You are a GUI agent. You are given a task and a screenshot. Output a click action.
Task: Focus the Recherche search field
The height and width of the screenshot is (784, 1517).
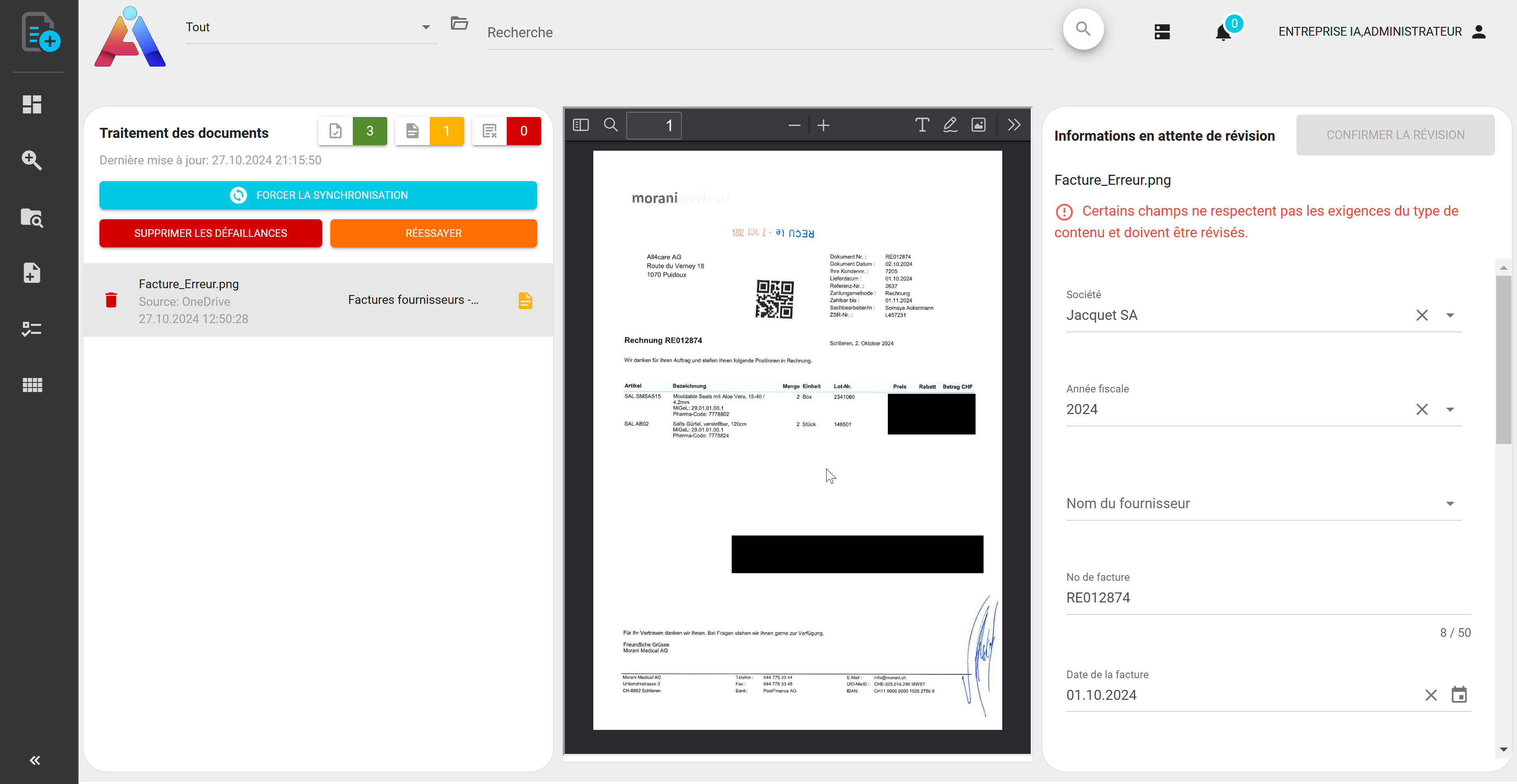(770, 32)
